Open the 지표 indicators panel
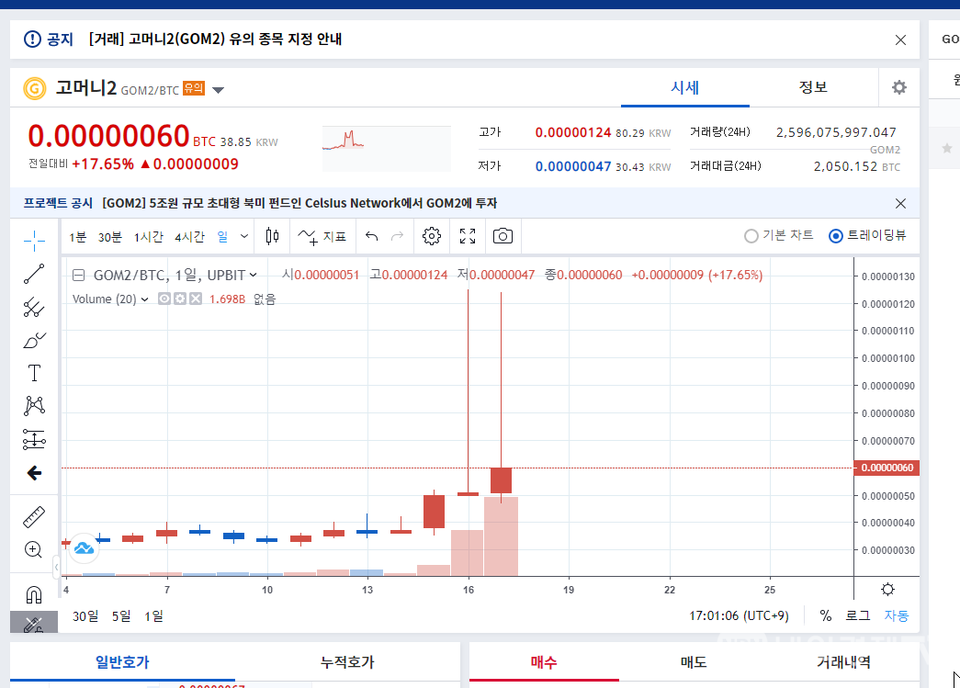Viewport: 960px width, 688px height. 322,236
